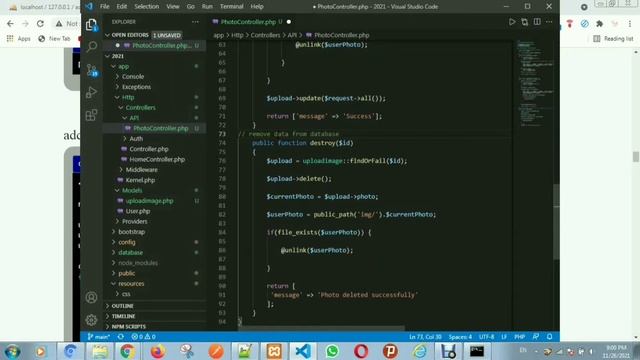Click the Reading list button in browser
The height and width of the screenshot is (360, 640).
click(x=613, y=38)
